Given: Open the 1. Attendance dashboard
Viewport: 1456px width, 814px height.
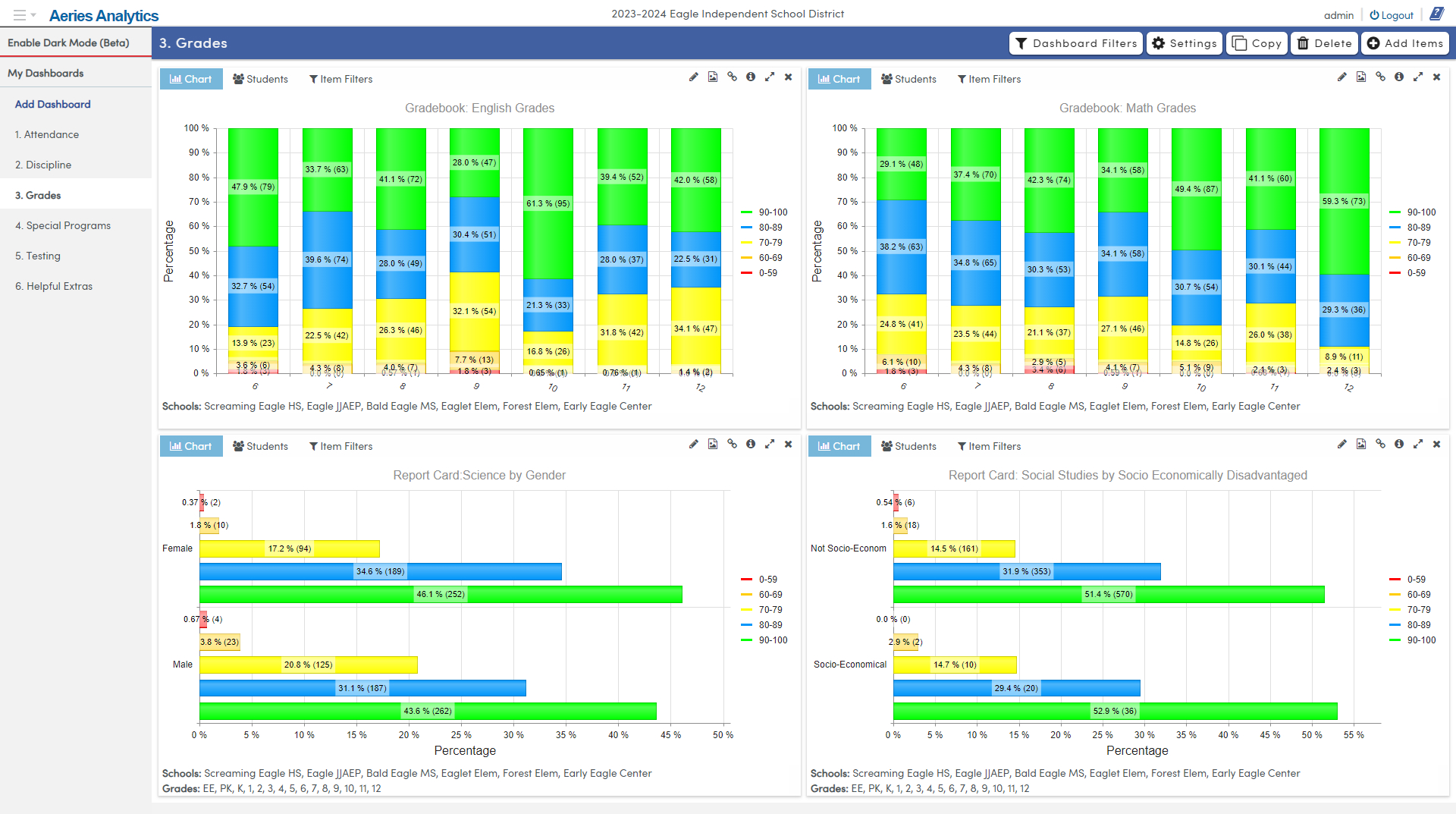Looking at the screenshot, I should pos(47,134).
